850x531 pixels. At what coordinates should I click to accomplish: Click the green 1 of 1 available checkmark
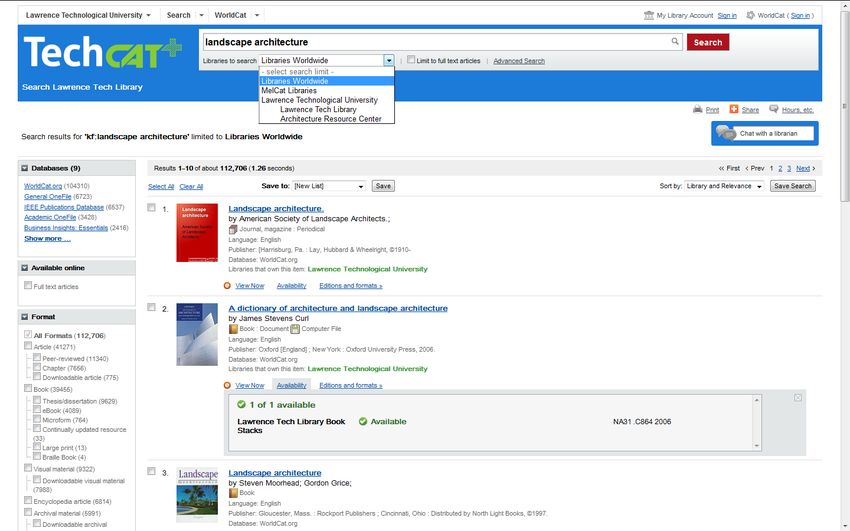tap(241, 404)
